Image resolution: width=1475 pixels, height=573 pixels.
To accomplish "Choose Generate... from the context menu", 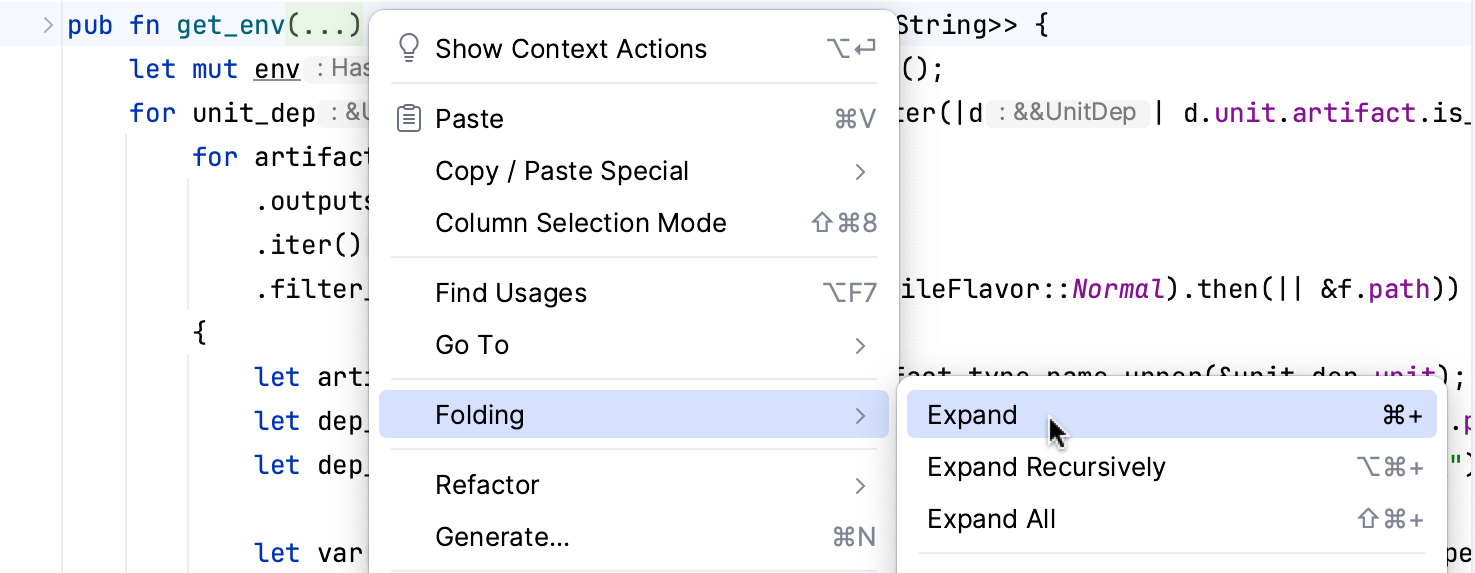I will tap(502, 537).
